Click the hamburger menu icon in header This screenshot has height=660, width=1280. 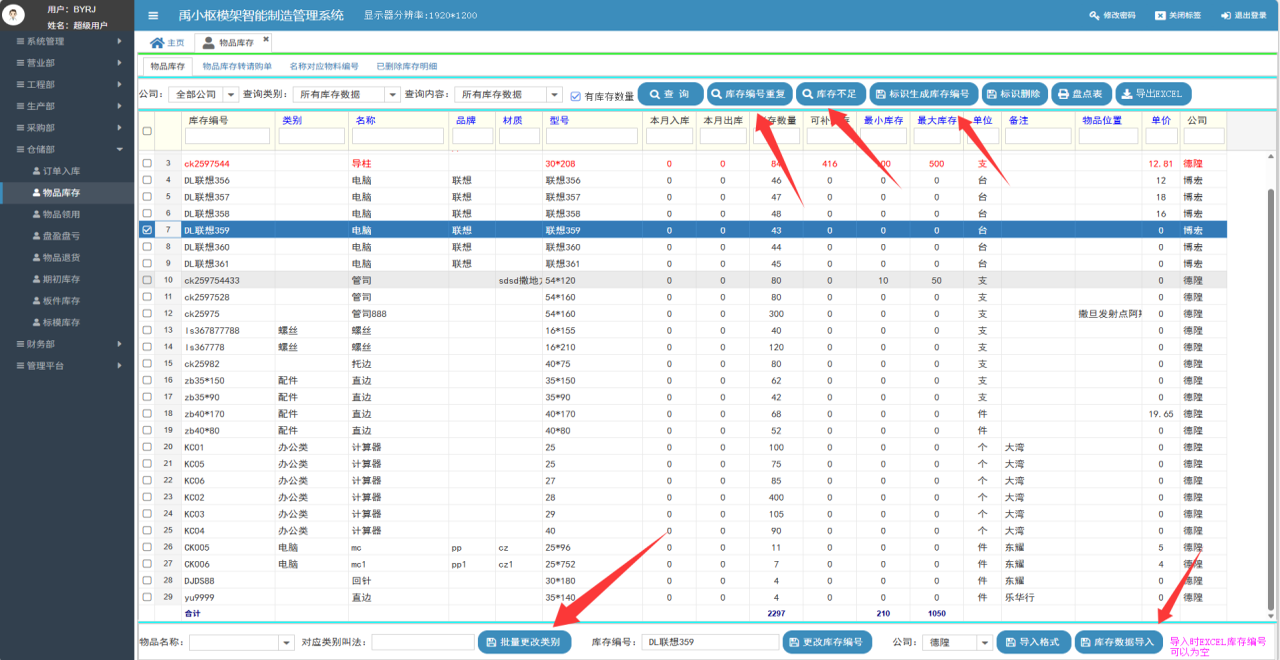[x=153, y=16]
